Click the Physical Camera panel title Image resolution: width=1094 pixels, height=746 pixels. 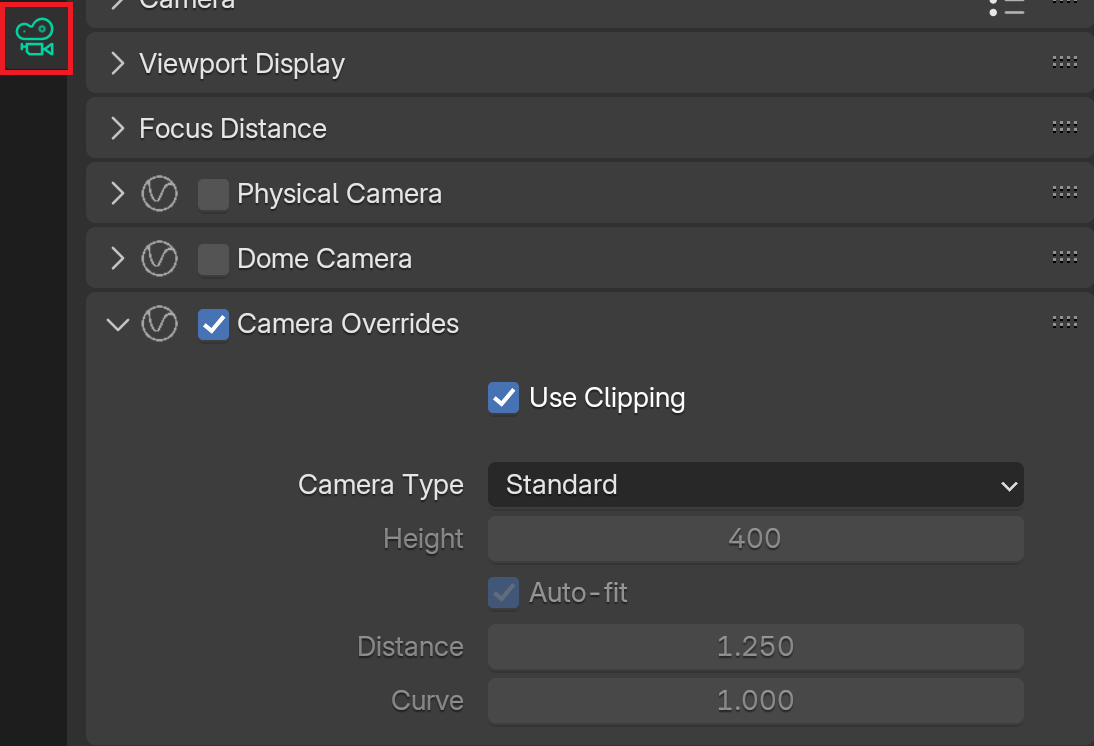click(340, 194)
